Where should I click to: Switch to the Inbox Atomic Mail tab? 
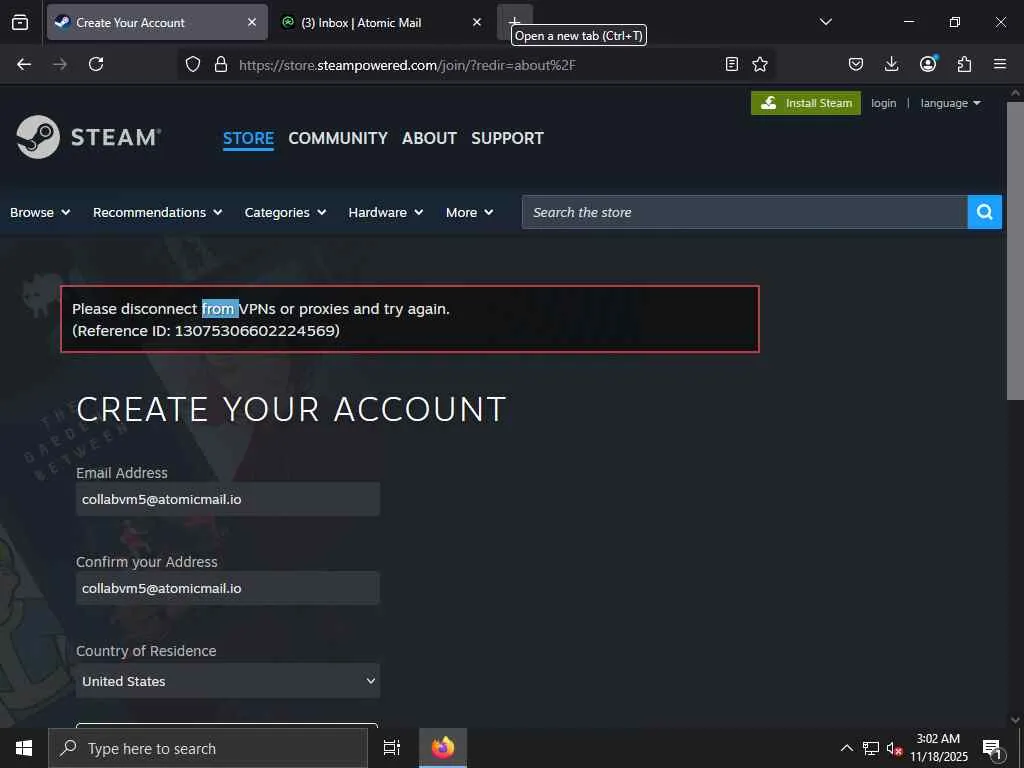click(381, 22)
